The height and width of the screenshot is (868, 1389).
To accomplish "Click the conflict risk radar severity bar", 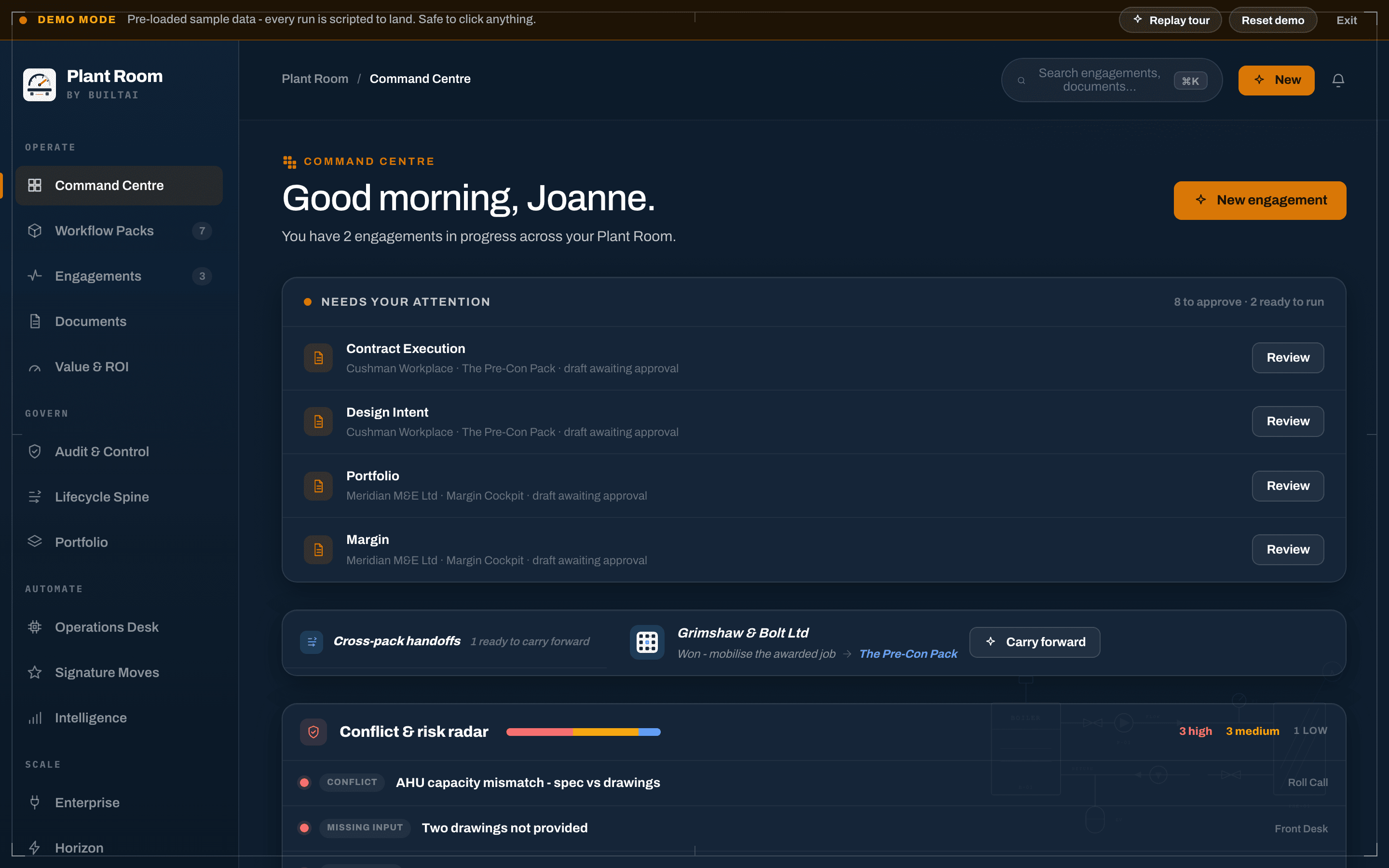I will coord(583,732).
